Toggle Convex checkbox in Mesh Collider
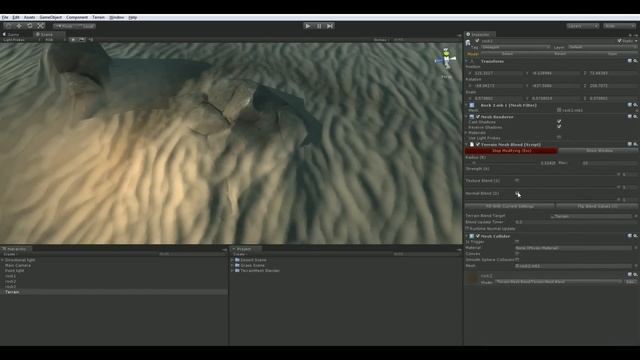 pos(517,253)
